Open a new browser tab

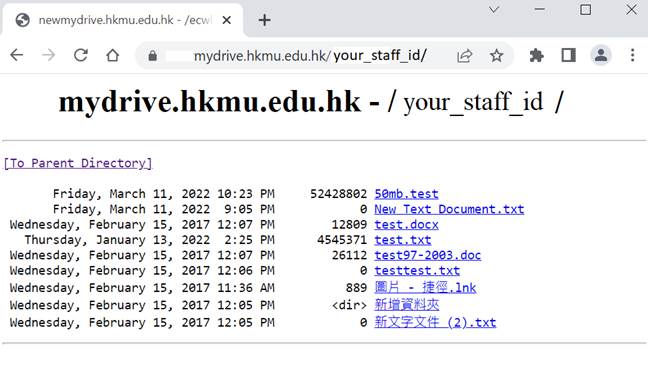pyautogui.click(x=264, y=20)
